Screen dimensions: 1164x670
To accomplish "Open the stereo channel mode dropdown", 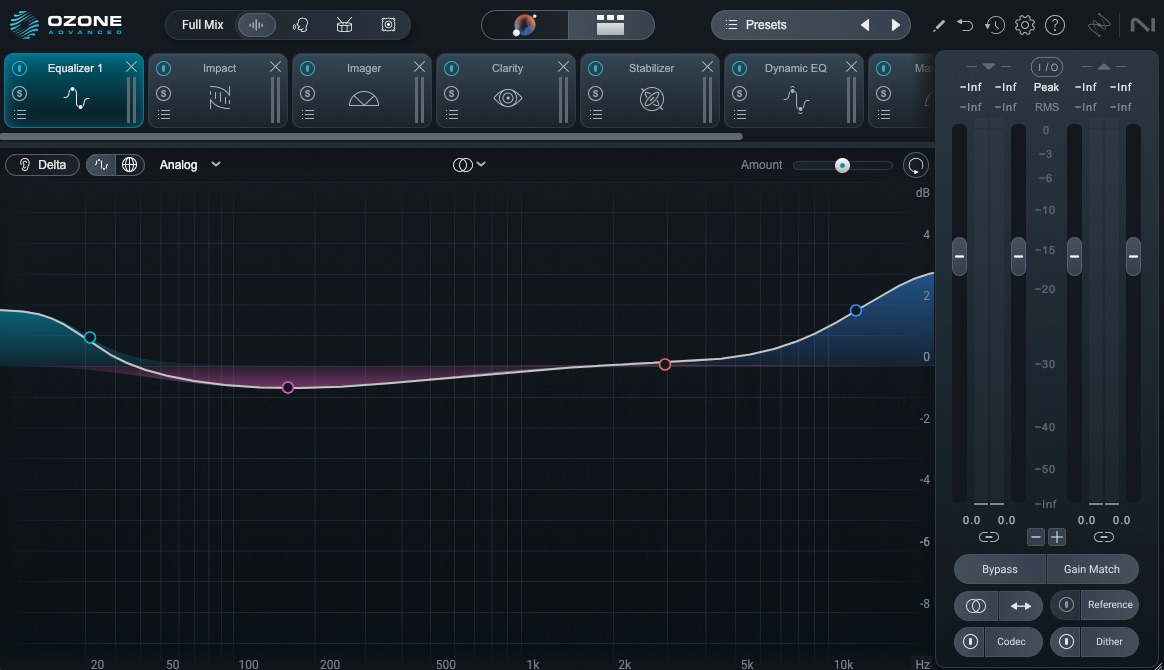I will pos(469,165).
